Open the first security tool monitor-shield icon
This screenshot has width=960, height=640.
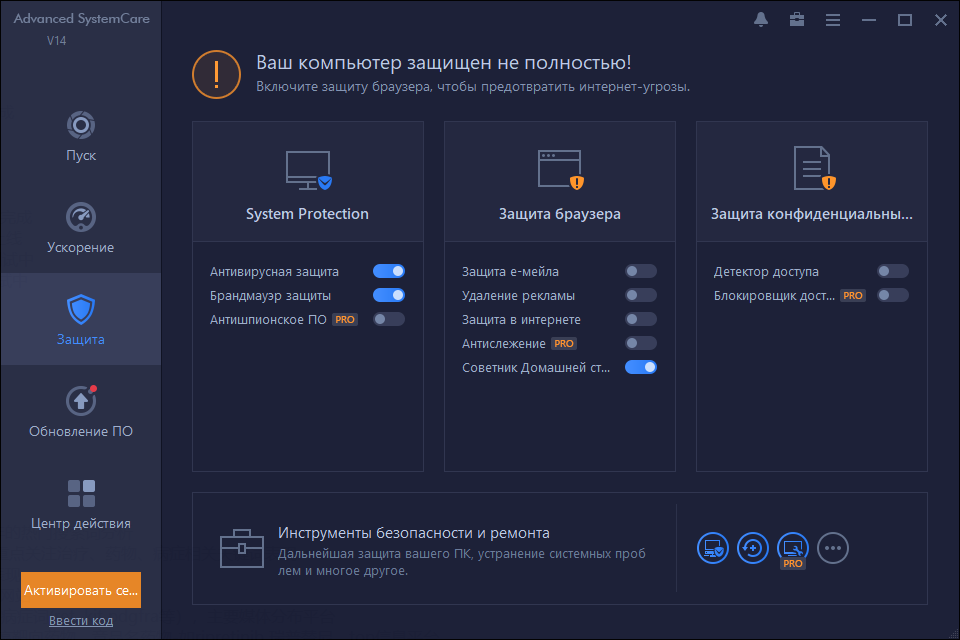tap(713, 548)
